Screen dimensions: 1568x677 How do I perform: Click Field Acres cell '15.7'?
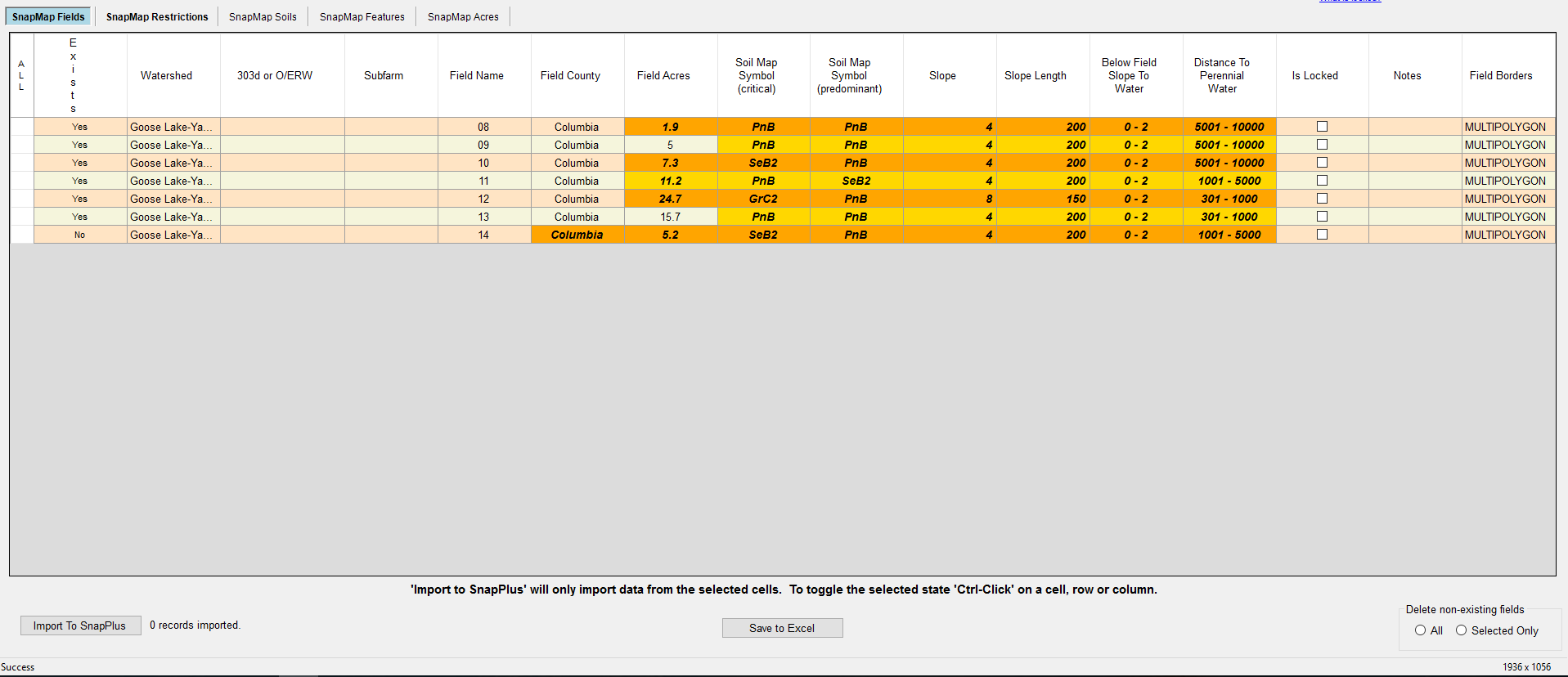[x=671, y=217]
